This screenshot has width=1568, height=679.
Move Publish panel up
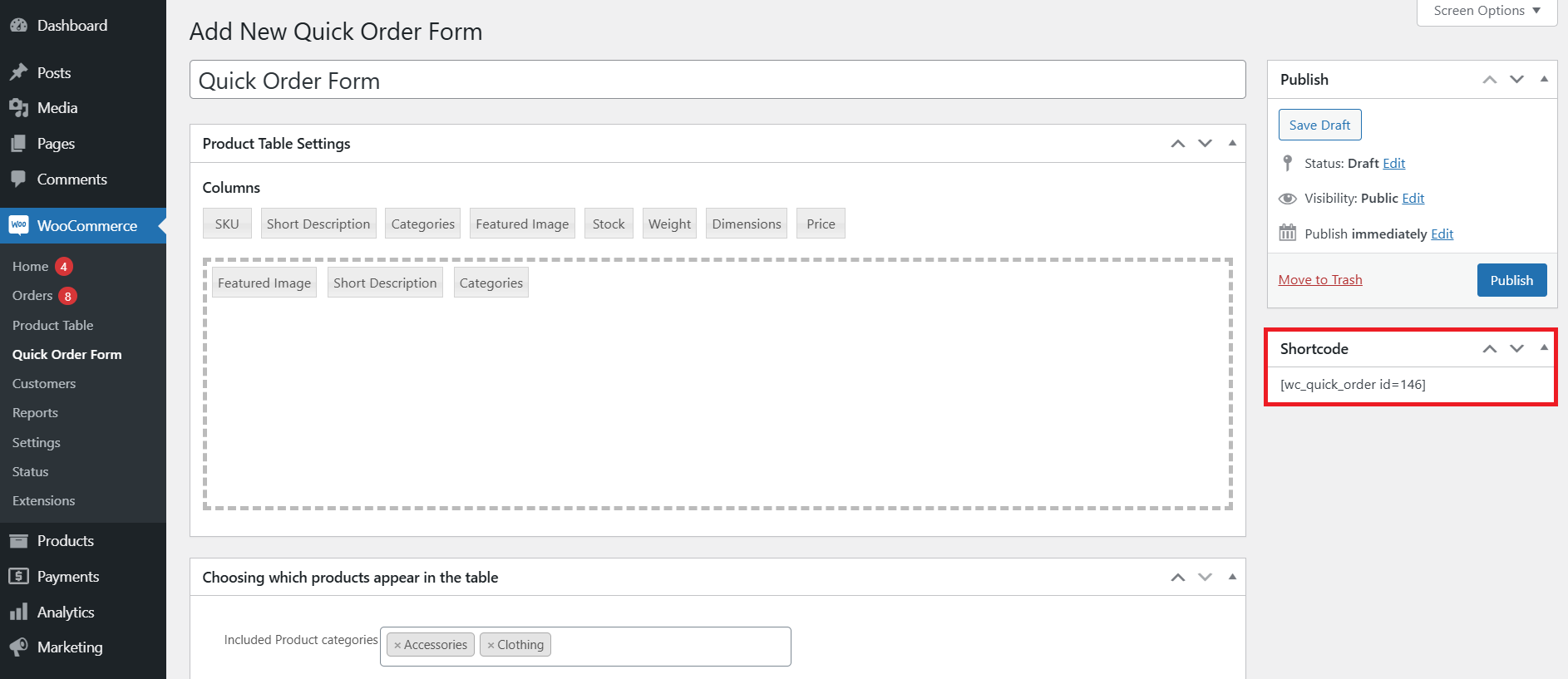tap(1490, 80)
